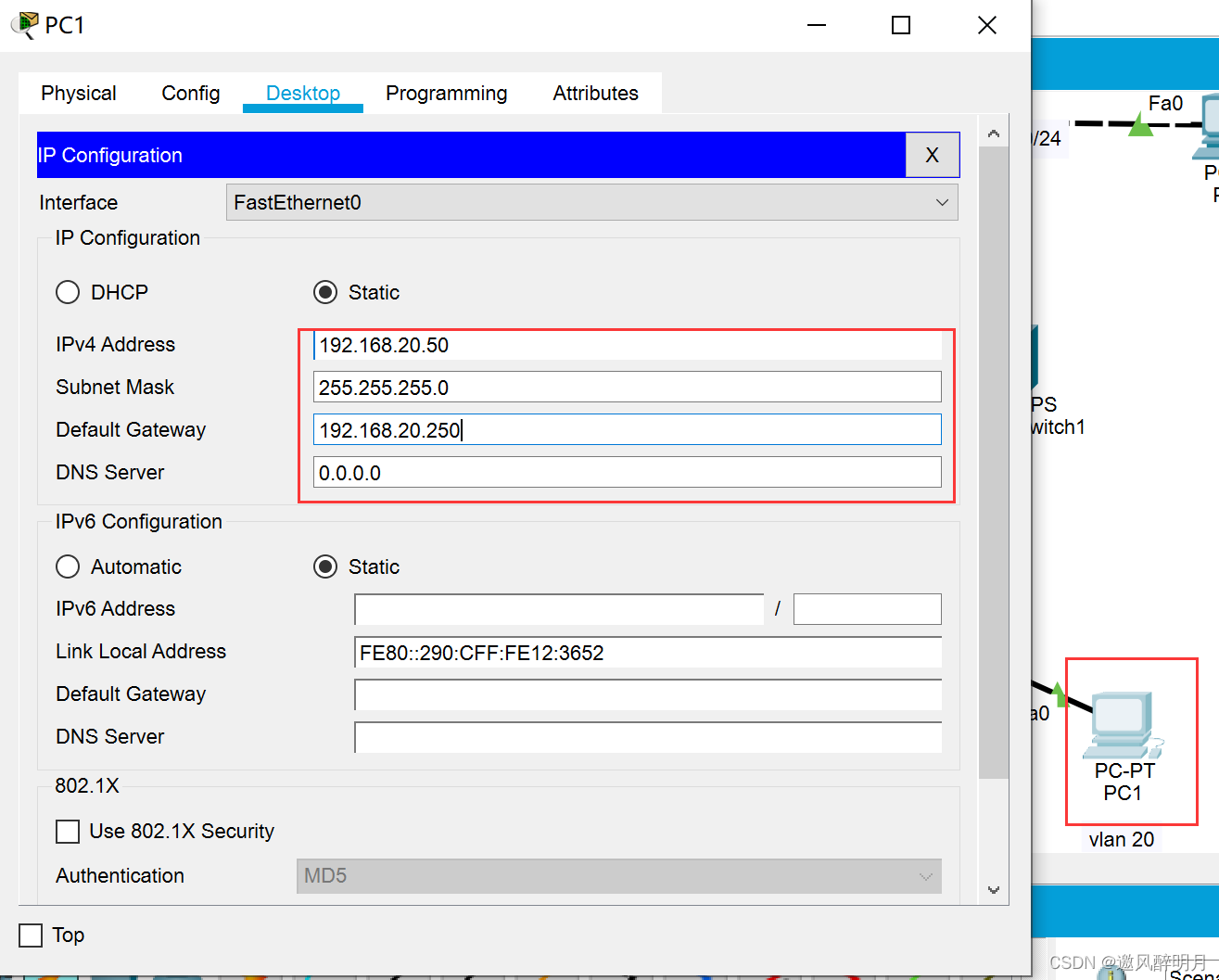Open the FastEthernet0 interface dropdown

coord(591,202)
